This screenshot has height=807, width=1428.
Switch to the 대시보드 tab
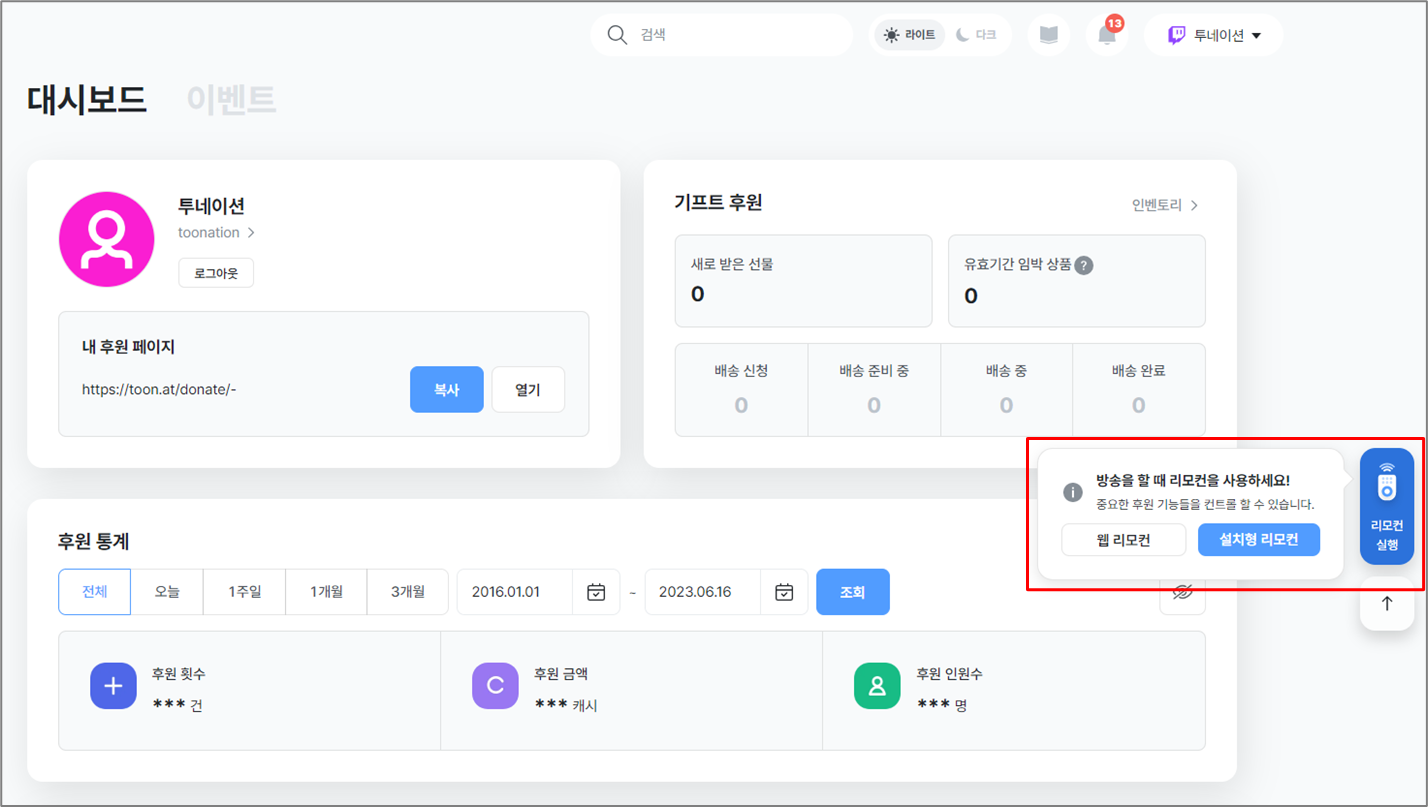(87, 99)
